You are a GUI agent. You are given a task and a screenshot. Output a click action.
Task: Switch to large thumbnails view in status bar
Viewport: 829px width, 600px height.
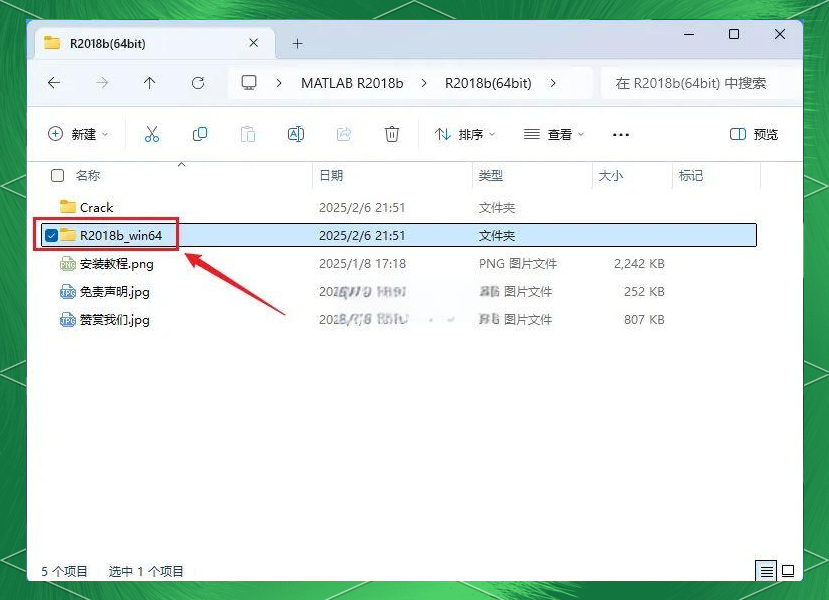coord(788,571)
